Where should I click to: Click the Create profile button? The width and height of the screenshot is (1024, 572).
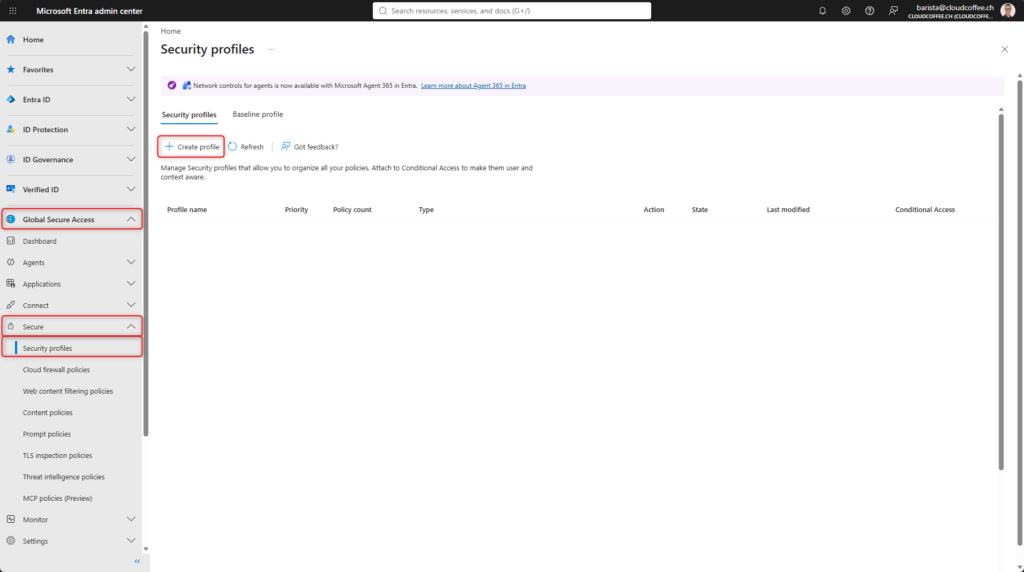(191, 146)
